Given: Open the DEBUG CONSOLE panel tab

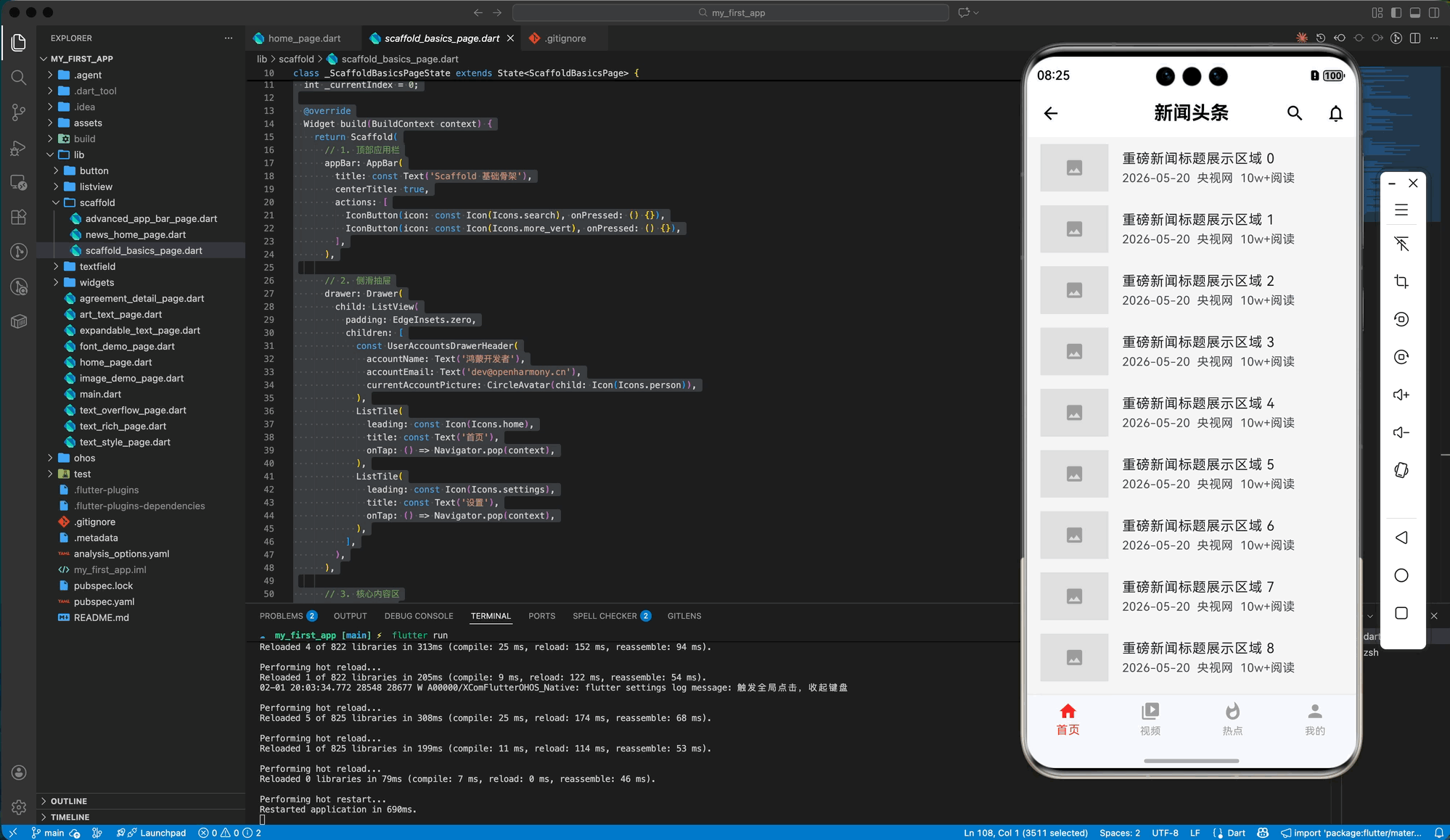Looking at the screenshot, I should 419,616.
